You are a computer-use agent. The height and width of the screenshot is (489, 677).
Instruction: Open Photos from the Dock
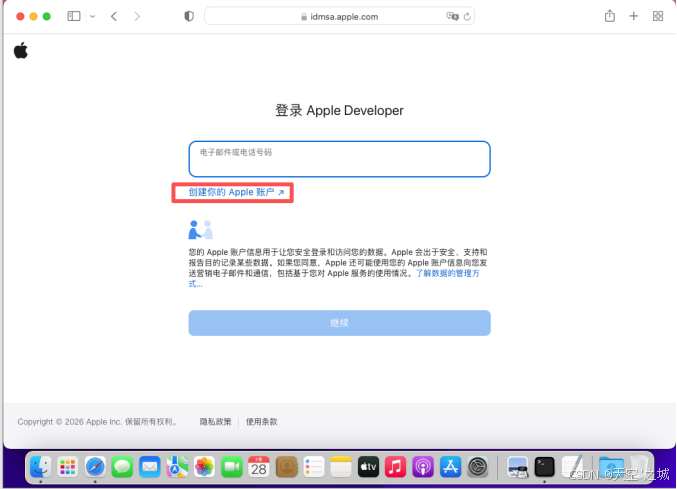click(x=204, y=467)
